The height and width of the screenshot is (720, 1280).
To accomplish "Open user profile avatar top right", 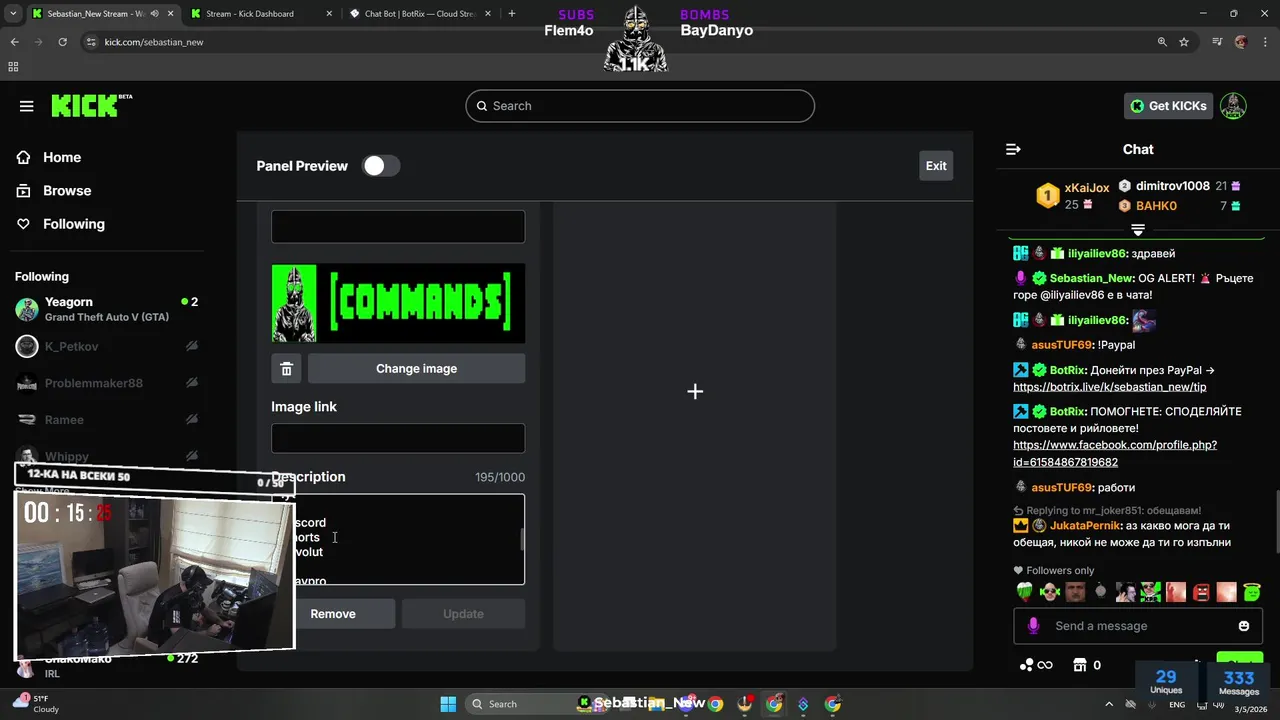I will pos(1233,106).
